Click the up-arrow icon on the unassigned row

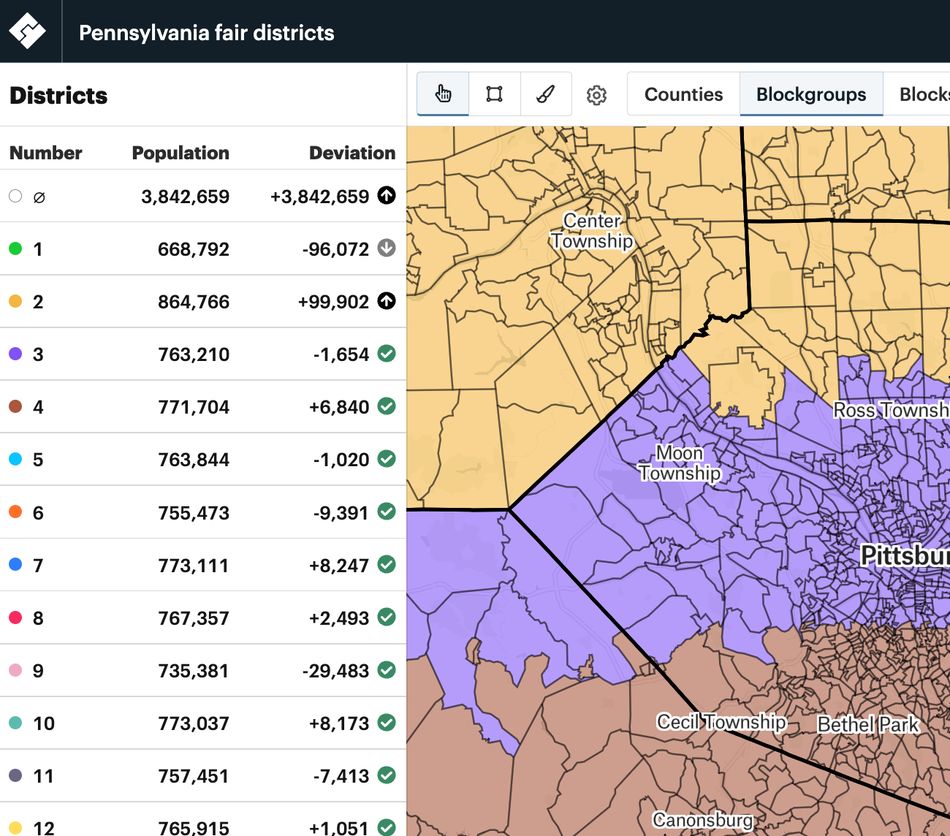[386, 196]
